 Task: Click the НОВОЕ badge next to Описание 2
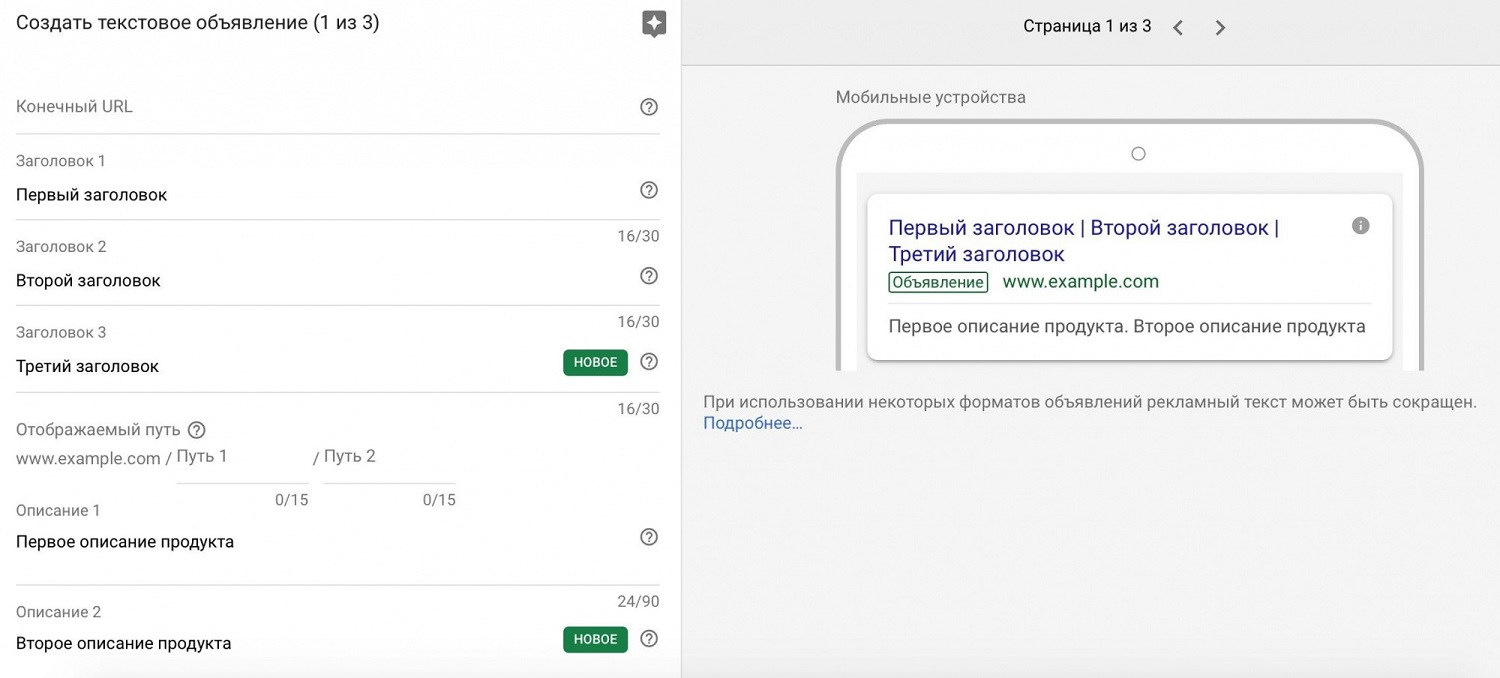[595, 639]
